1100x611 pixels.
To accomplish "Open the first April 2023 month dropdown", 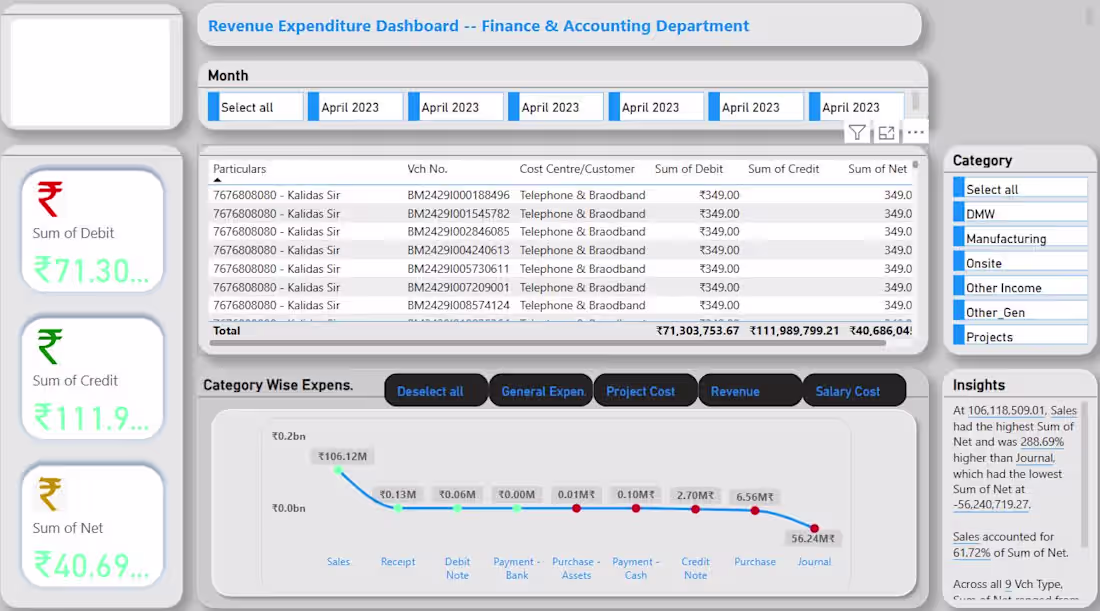I will click(355, 106).
